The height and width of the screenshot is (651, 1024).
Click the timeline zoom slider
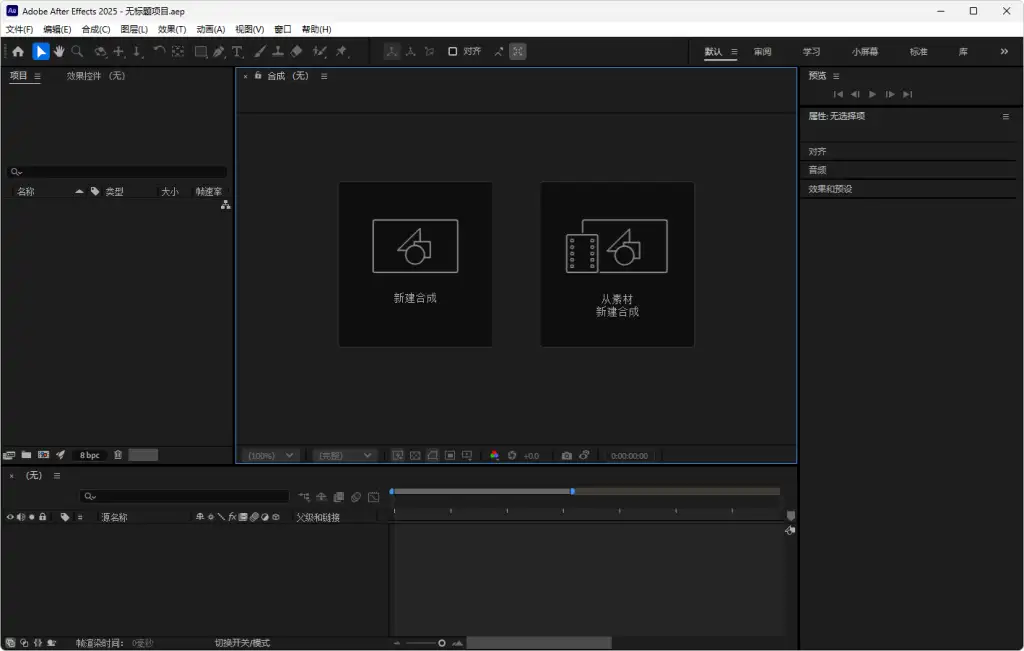441,643
